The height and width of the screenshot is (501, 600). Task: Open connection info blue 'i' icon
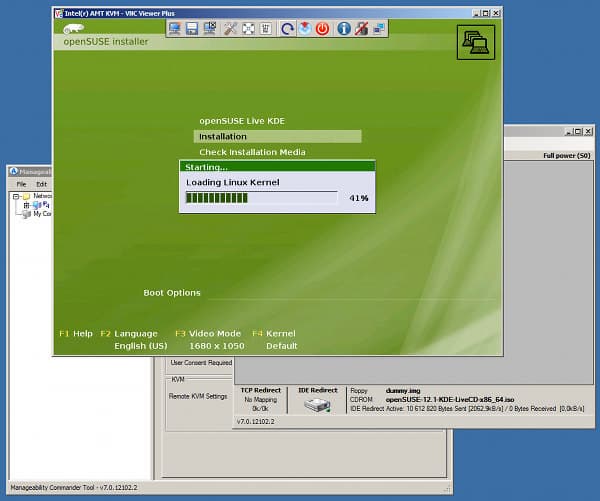coord(344,29)
